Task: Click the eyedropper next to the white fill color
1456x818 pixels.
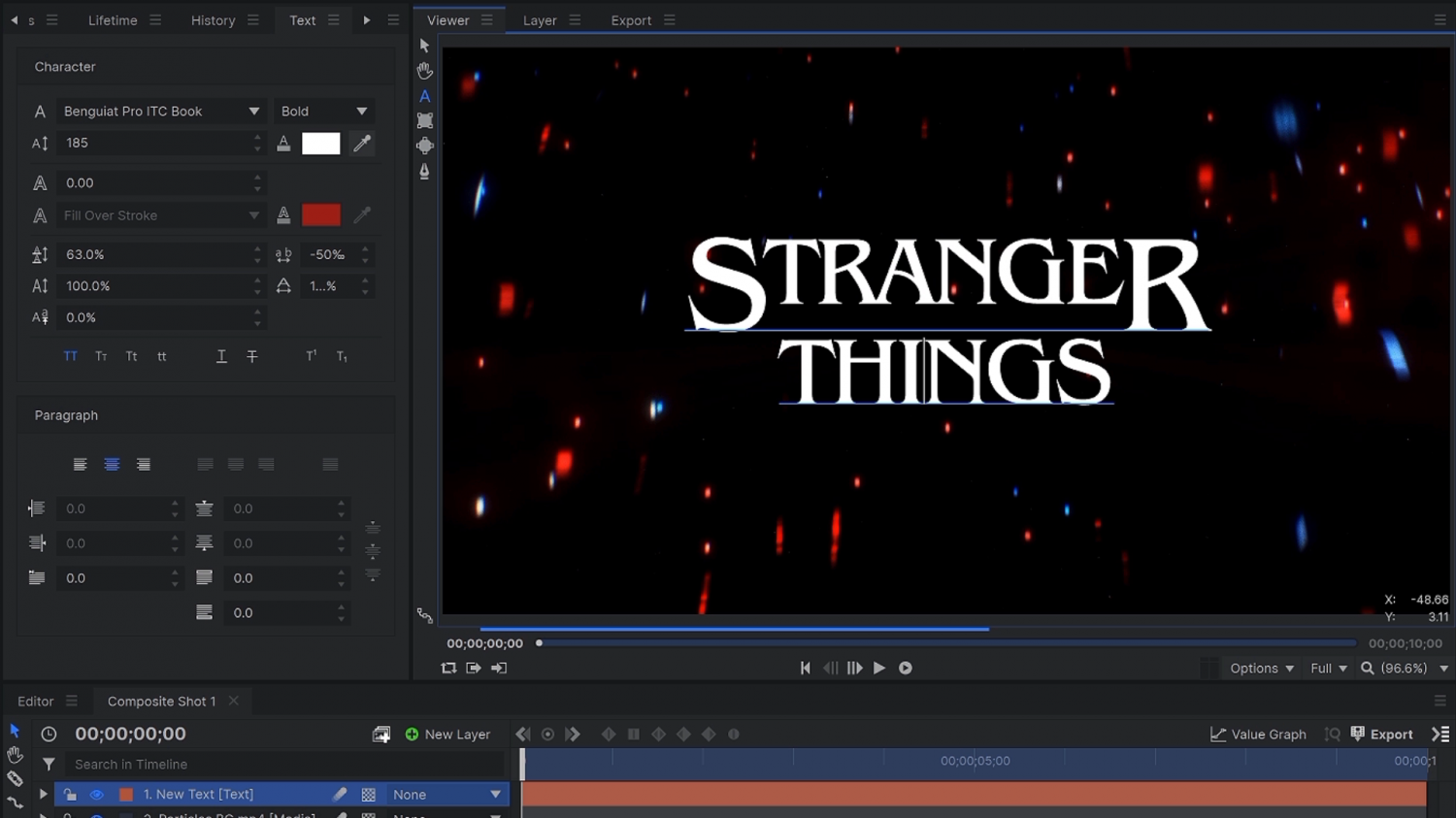Action: pyautogui.click(x=362, y=144)
